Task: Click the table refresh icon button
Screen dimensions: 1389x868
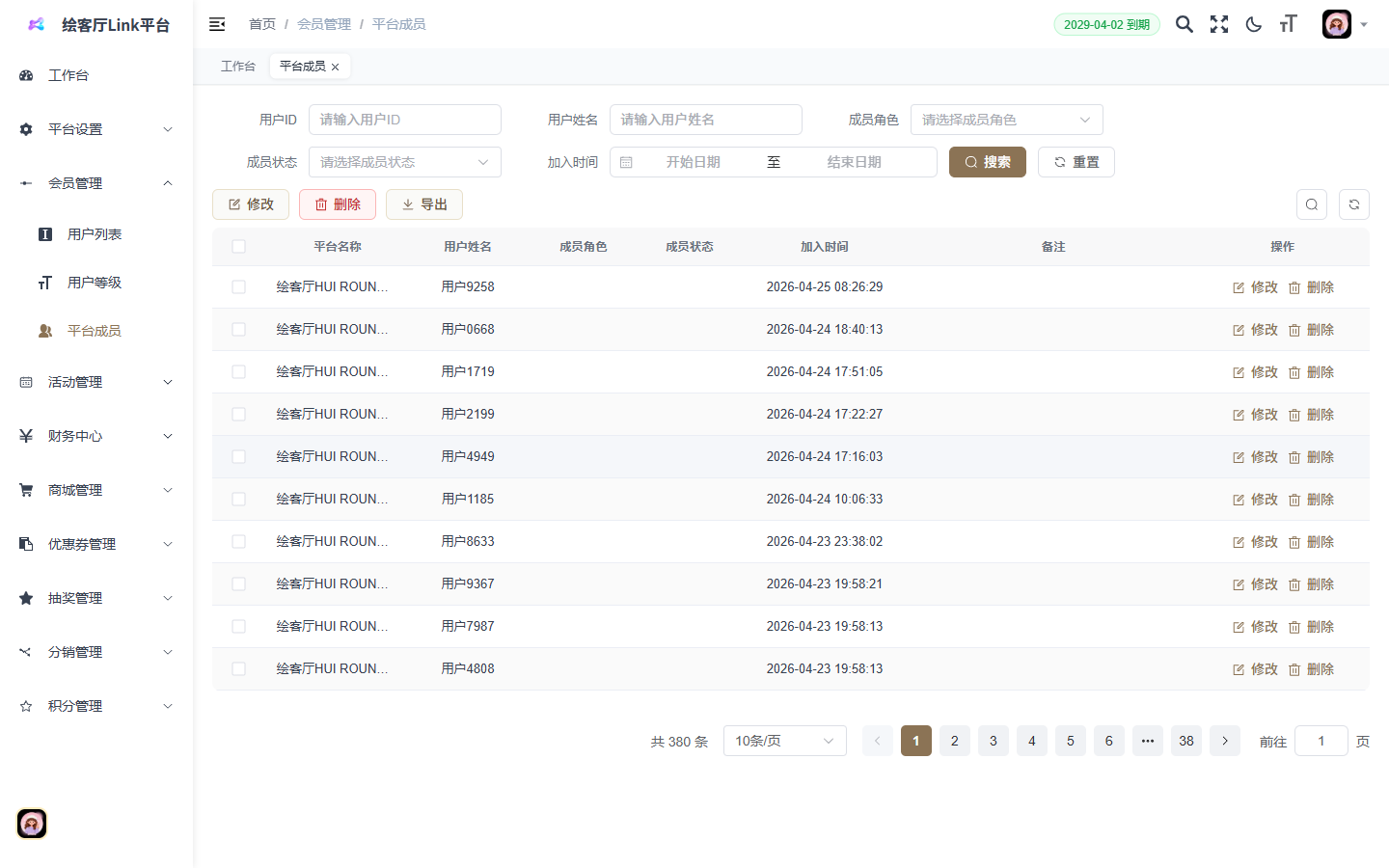Action: click(x=1354, y=204)
